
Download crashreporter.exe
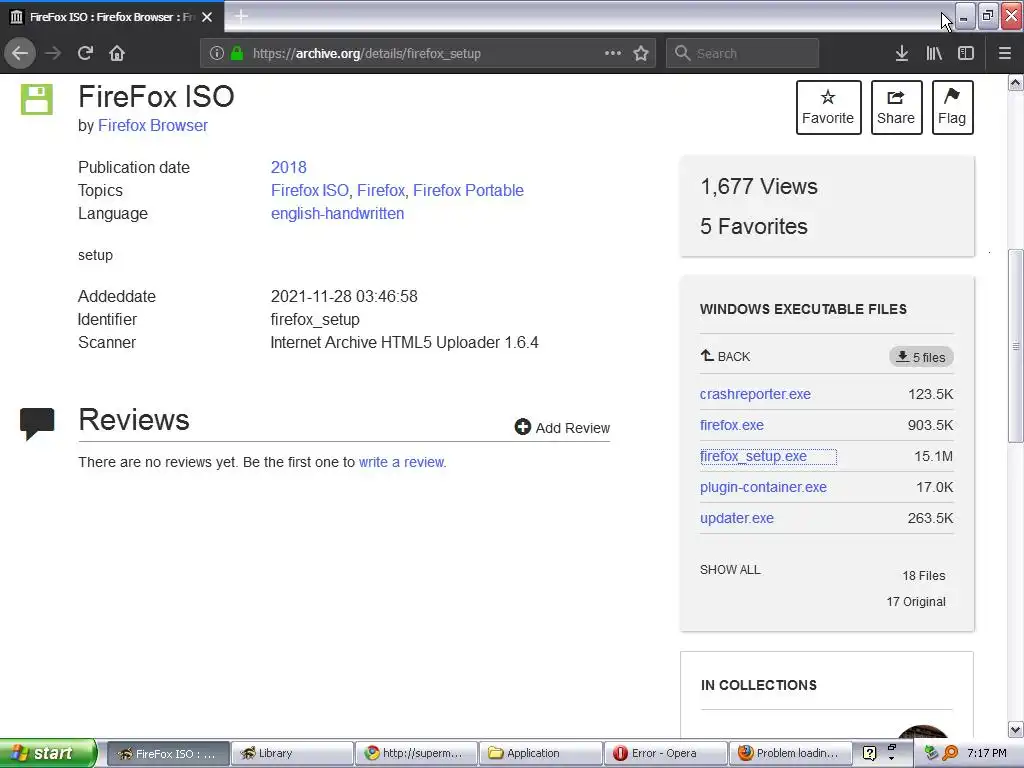[755, 394]
